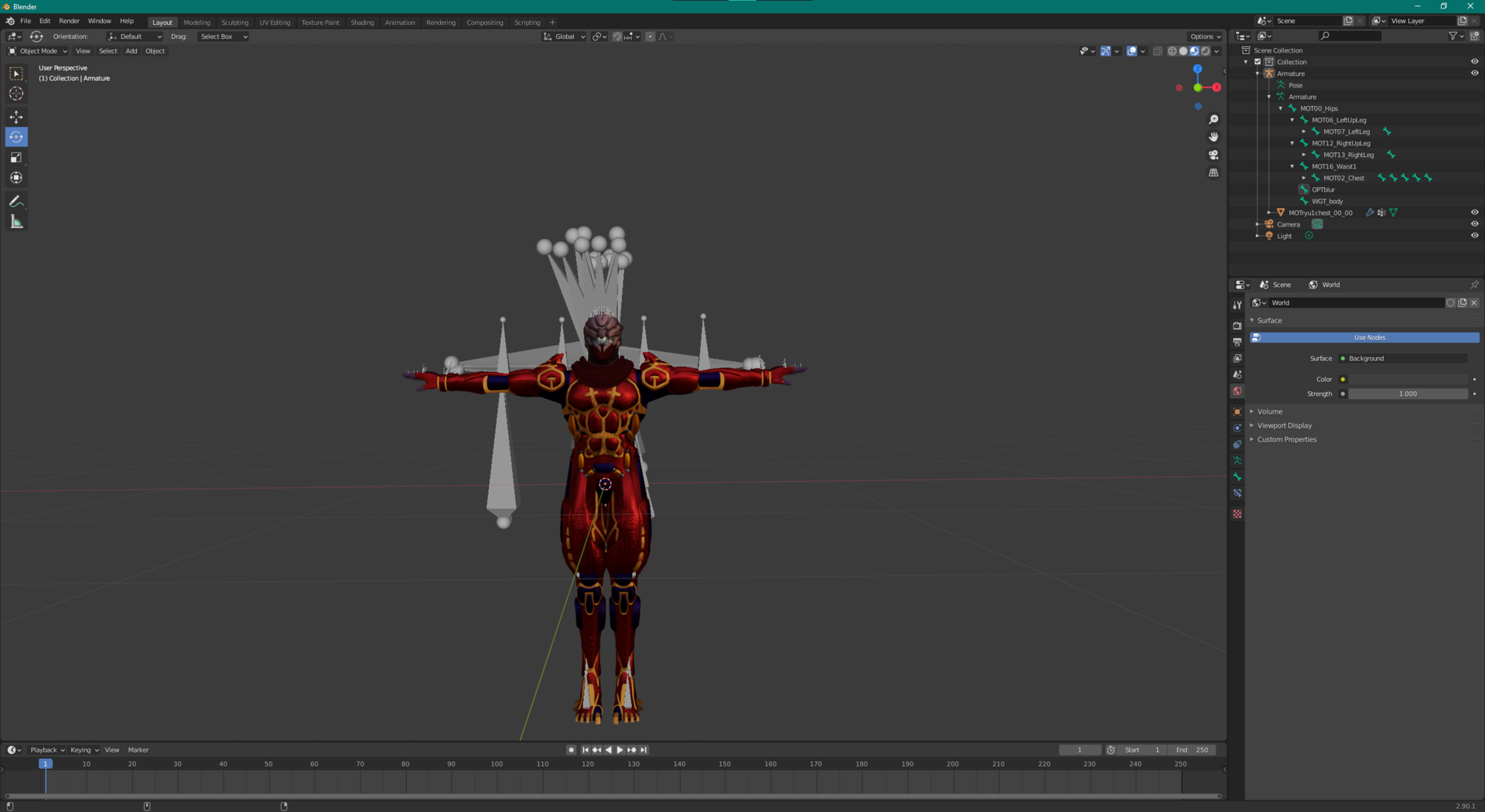Open the Drag Select Box dropdown
The image size is (1485, 812).
click(224, 36)
